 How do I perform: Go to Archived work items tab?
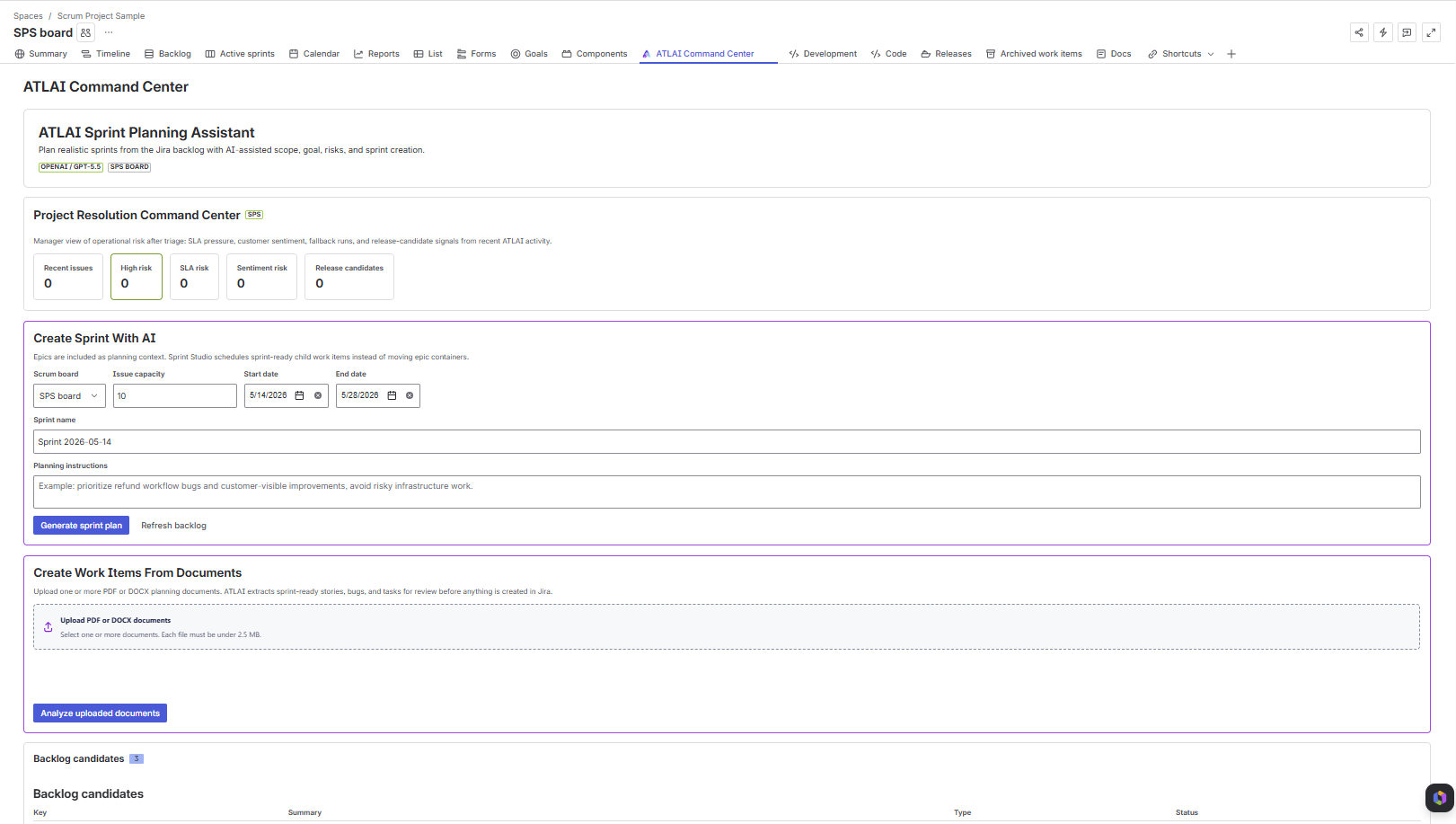(1034, 54)
